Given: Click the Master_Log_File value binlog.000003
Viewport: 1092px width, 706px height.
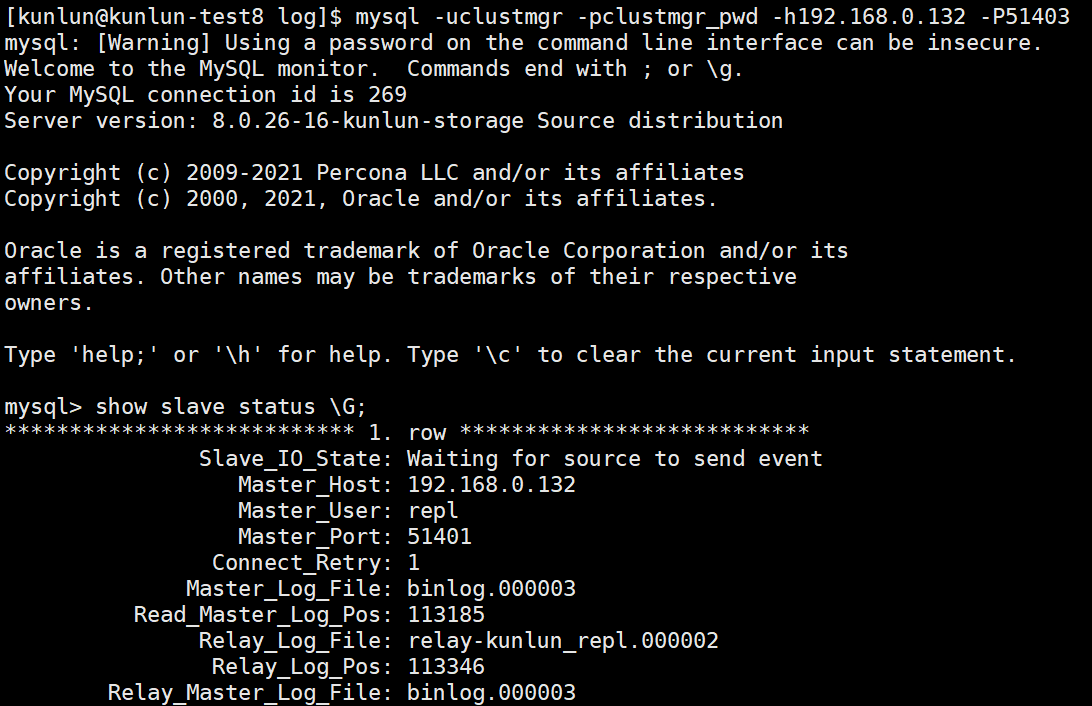Looking at the screenshot, I should (x=492, y=589).
